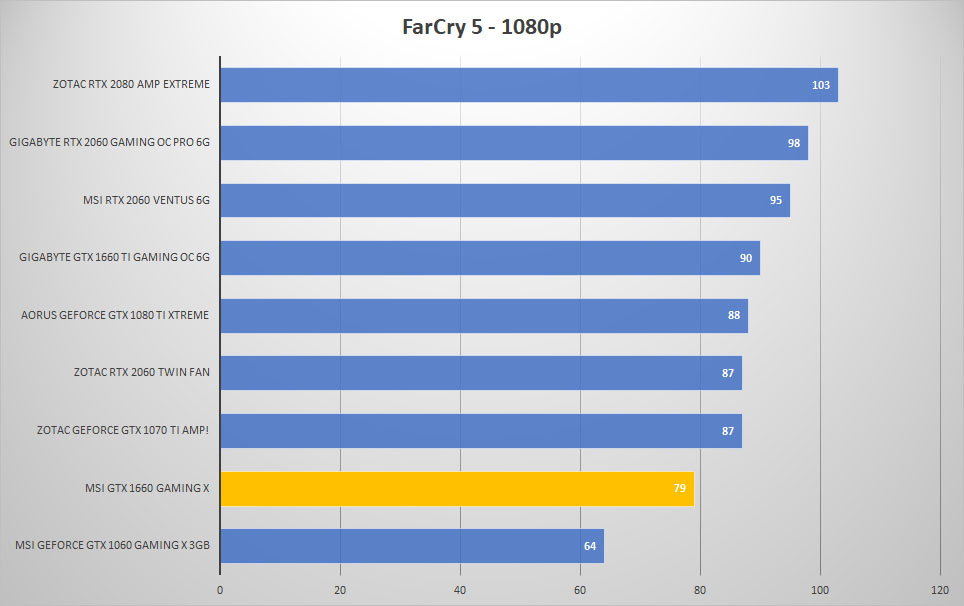
Task: Click the data value 64
Action: point(590,546)
